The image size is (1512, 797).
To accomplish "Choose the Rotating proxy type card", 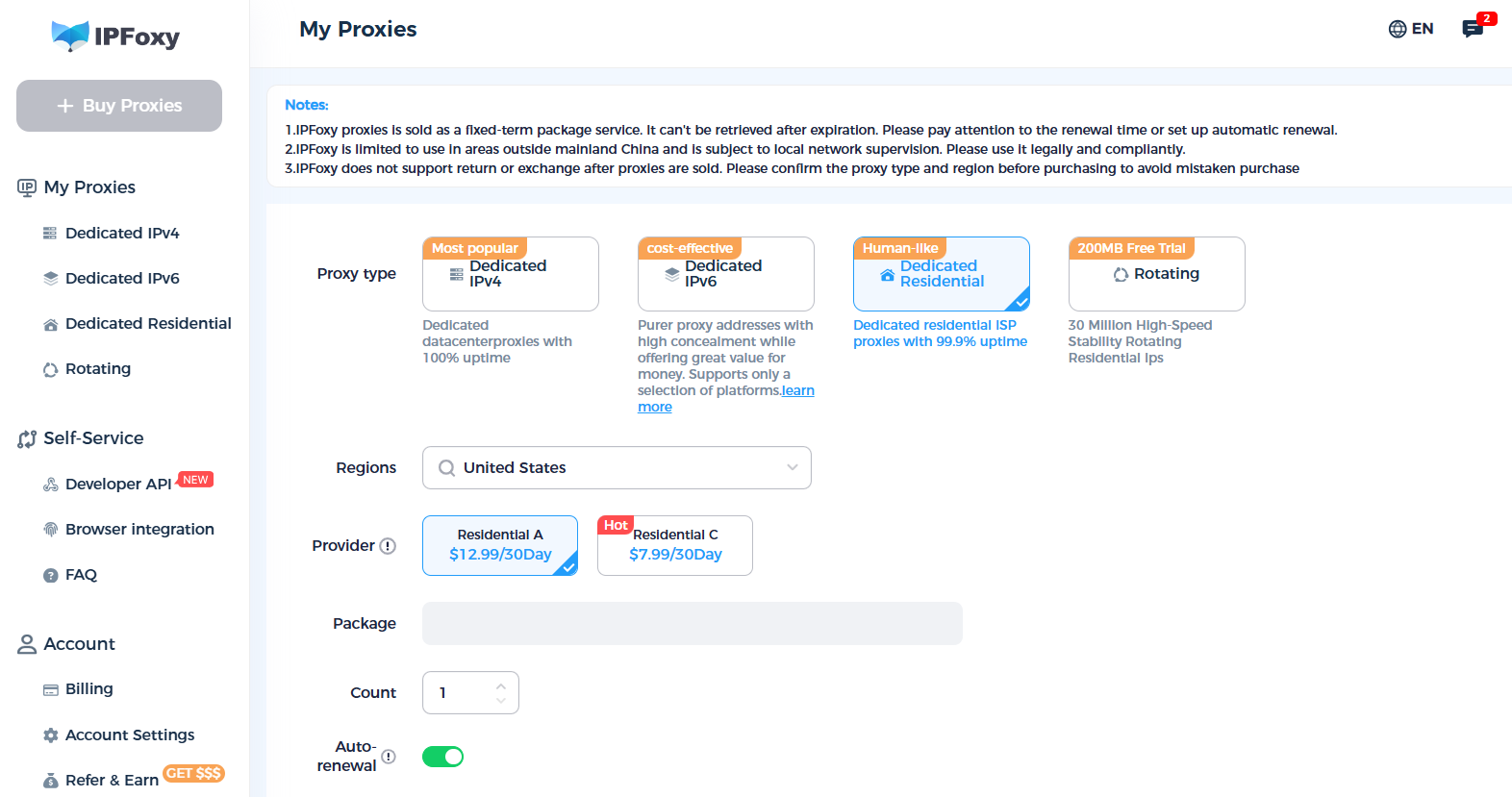I will click(1156, 274).
